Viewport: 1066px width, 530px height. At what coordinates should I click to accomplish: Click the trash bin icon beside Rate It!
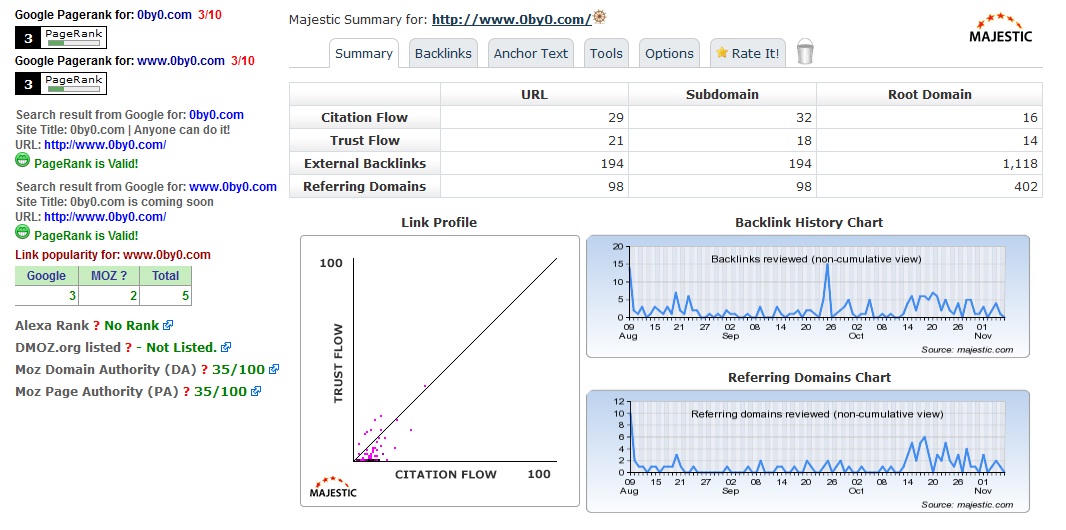pos(805,52)
